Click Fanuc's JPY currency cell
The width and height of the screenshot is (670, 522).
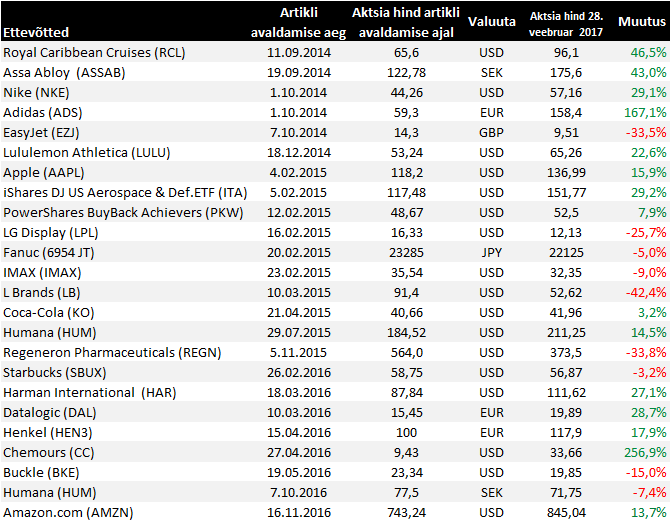tap(492, 252)
